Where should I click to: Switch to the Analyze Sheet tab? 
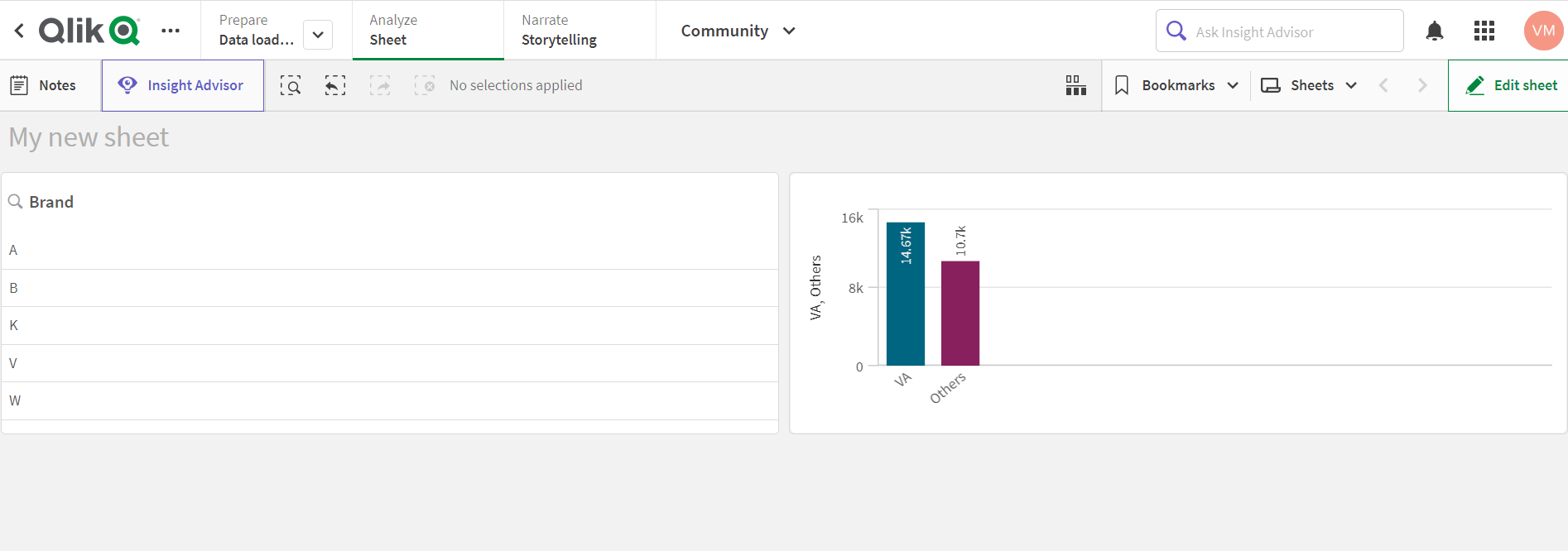tap(427, 31)
